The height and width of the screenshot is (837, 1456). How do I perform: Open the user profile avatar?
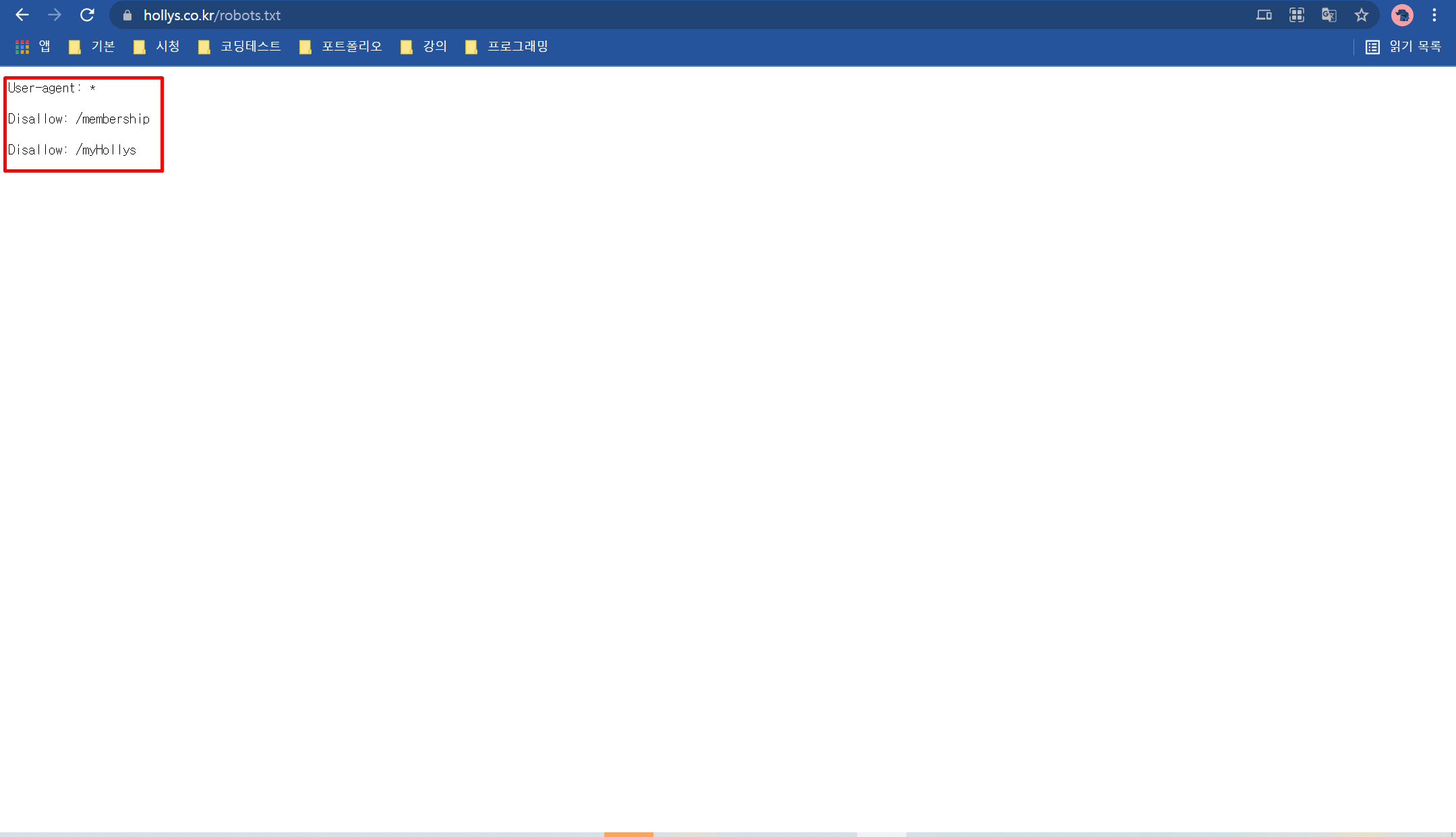(1402, 15)
